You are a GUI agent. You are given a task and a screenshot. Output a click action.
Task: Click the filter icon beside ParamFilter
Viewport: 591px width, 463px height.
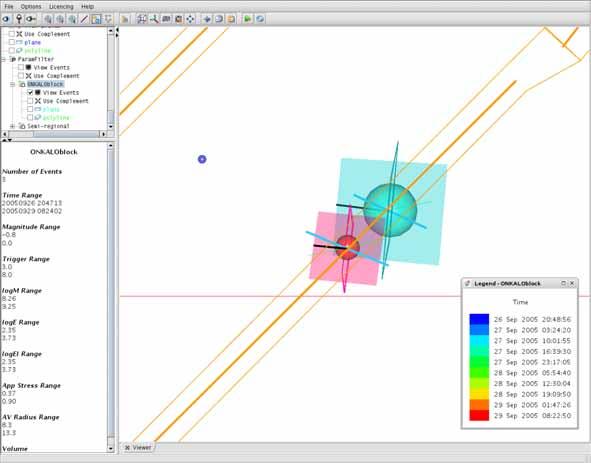(x=13, y=59)
